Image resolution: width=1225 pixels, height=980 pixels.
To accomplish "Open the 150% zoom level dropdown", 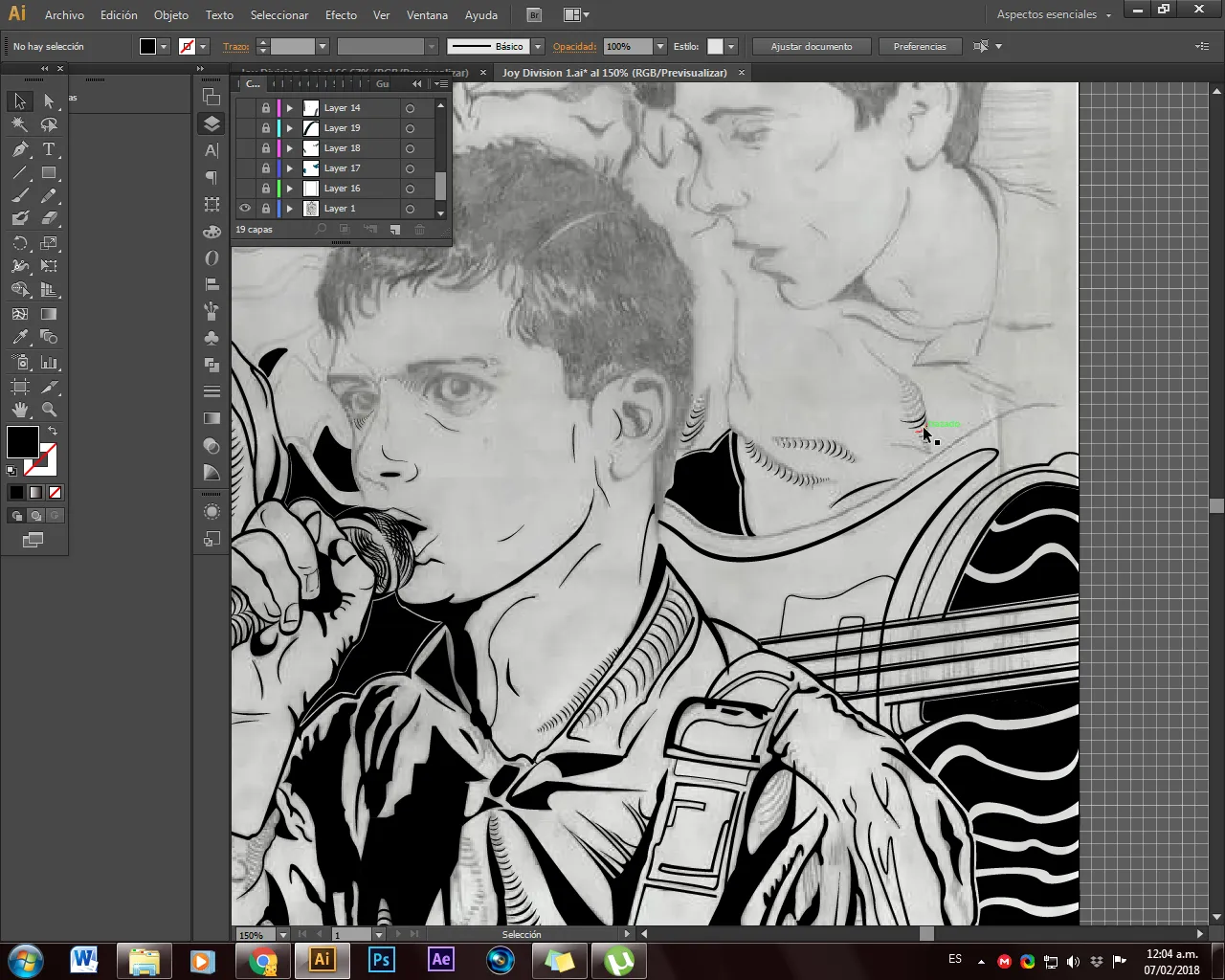I will 283,935.
